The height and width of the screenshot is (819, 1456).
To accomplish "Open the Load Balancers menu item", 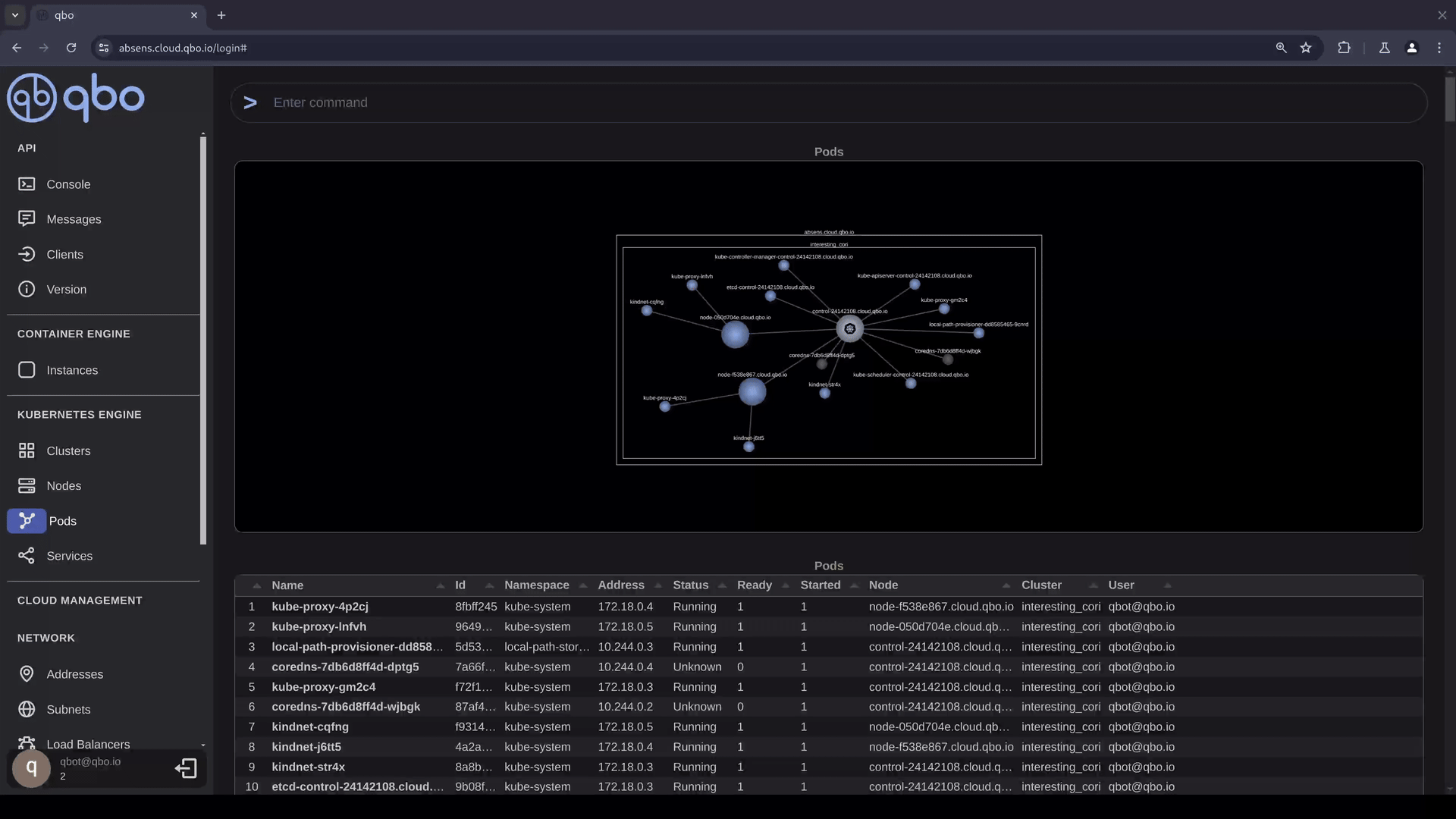I will click(x=88, y=744).
